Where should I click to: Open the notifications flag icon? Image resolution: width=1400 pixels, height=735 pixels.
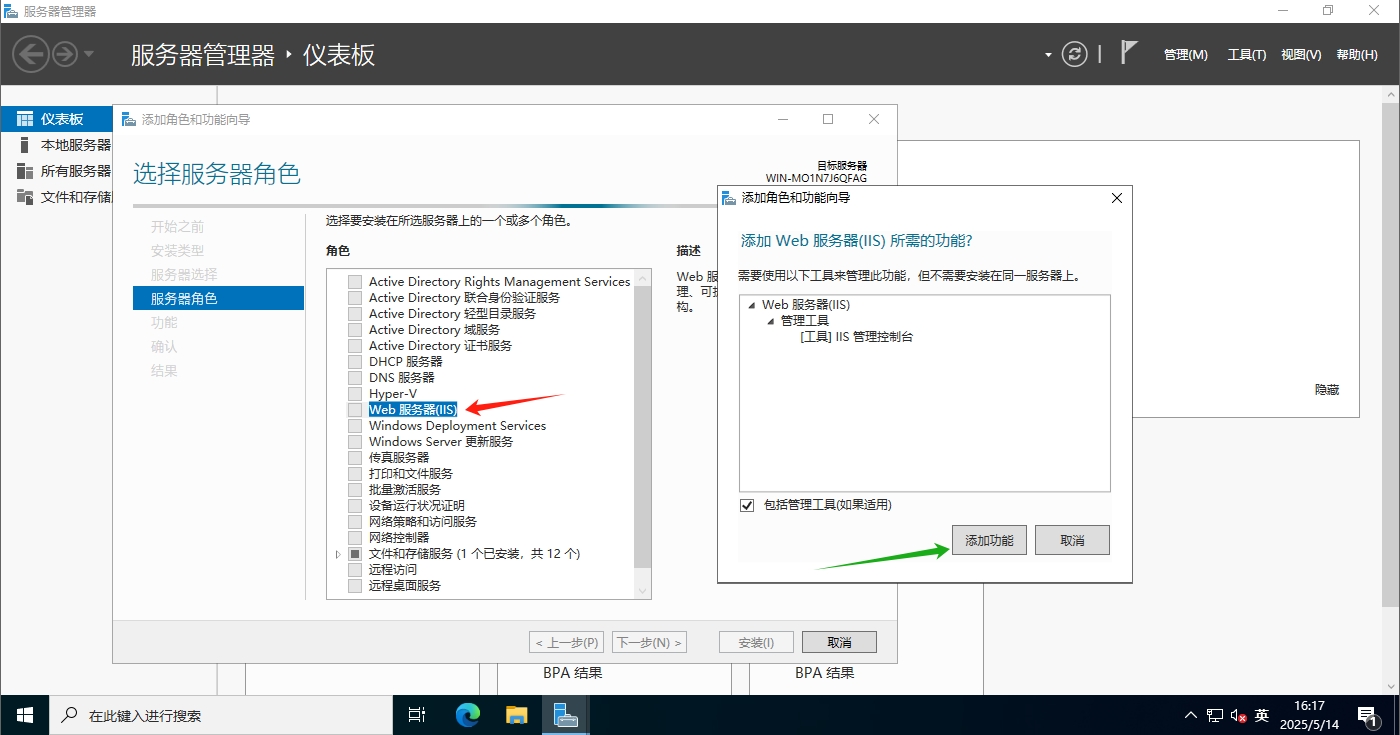pos(1129,53)
